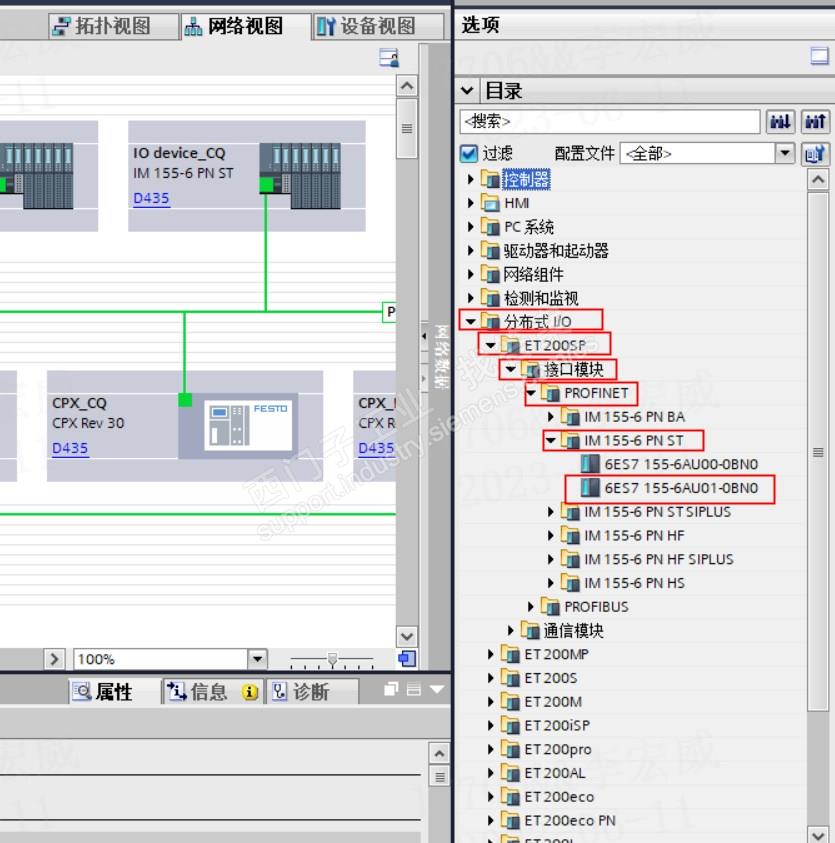Image resolution: width=835 pixels, height=843 pixels.
Task: Click the catalog 搜索 field
Action: point(610,122)
